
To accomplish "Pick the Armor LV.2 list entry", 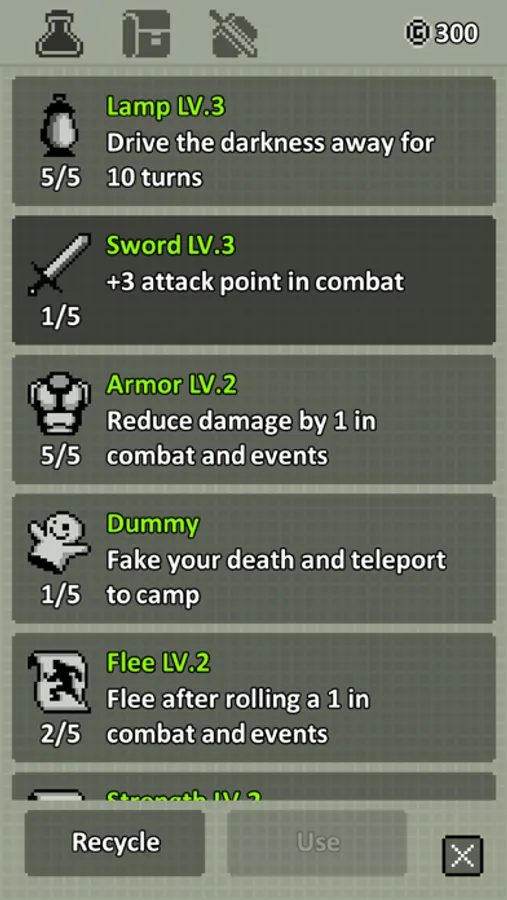I will (x=254, y=420).
